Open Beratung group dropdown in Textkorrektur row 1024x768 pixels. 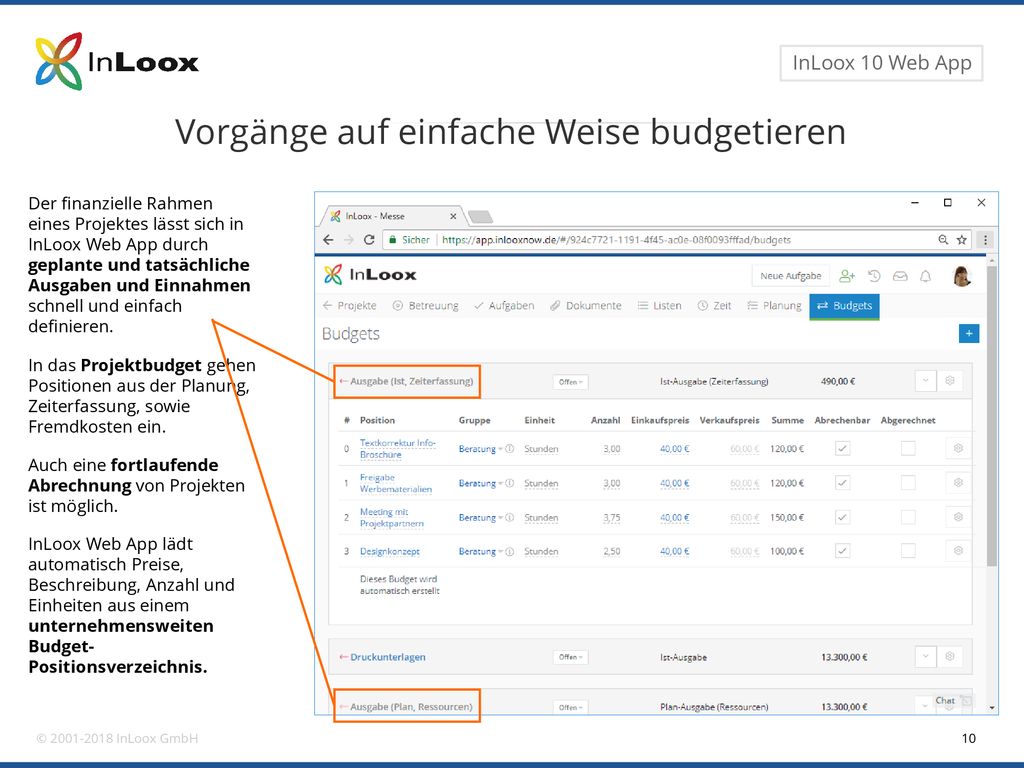coord(481,449)
